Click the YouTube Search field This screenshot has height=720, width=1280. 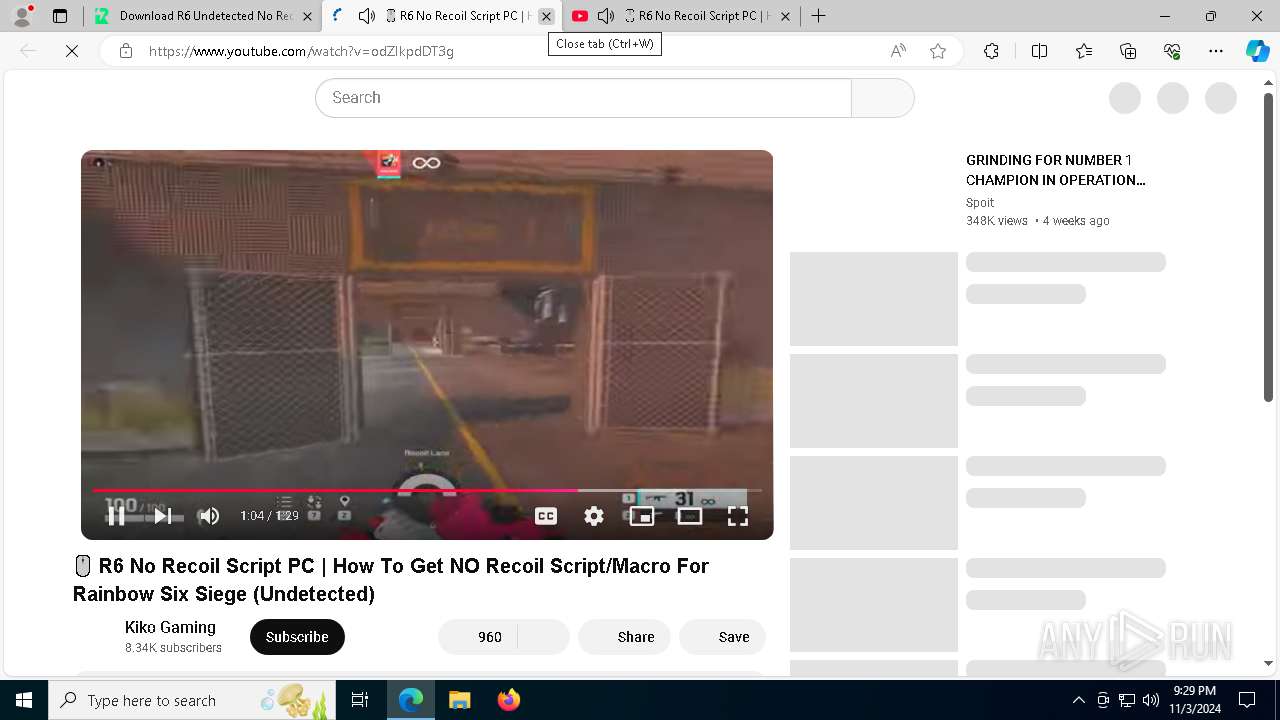(x=583, y=98)
